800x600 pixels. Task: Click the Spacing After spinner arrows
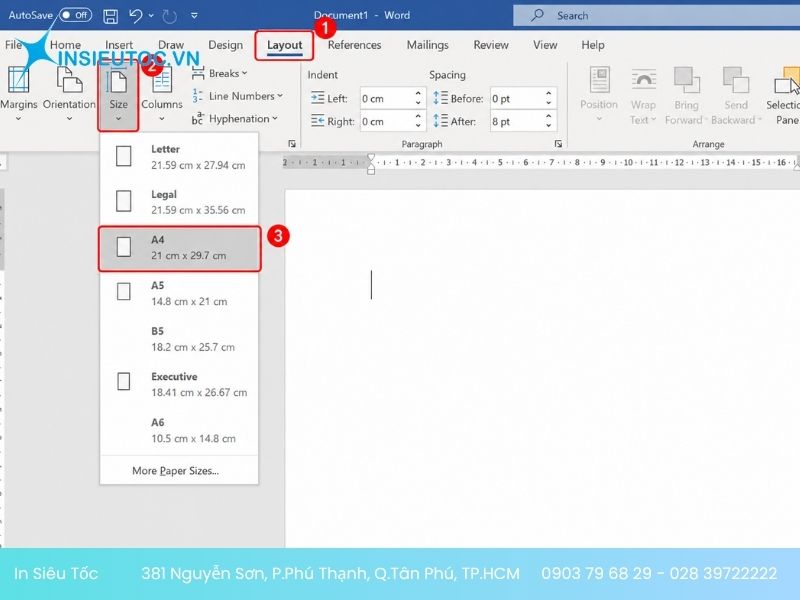point(548,121)
